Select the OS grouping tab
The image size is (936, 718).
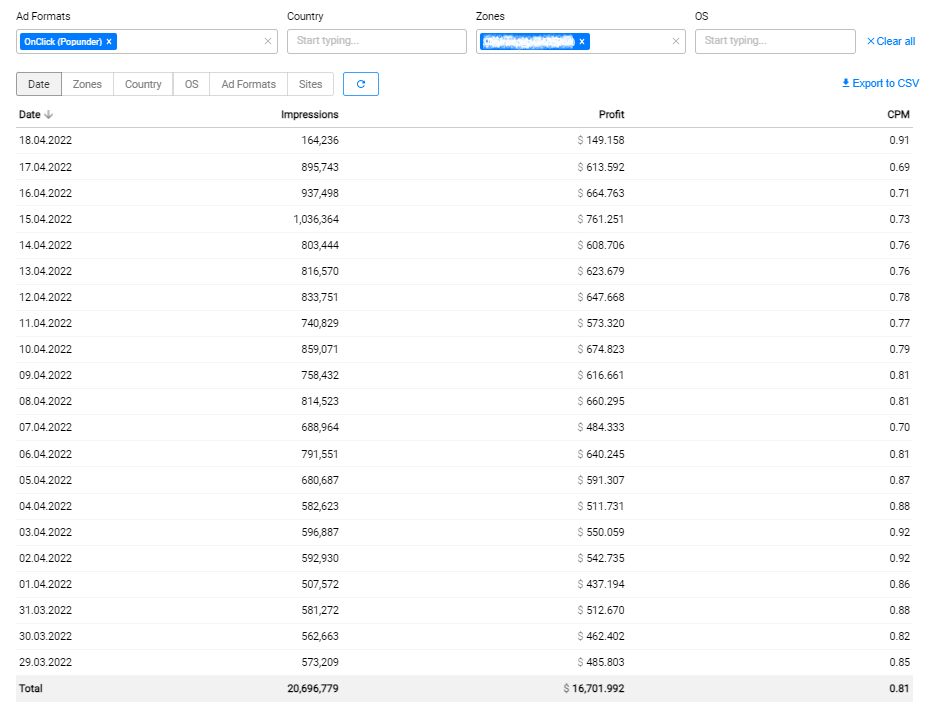192,84
